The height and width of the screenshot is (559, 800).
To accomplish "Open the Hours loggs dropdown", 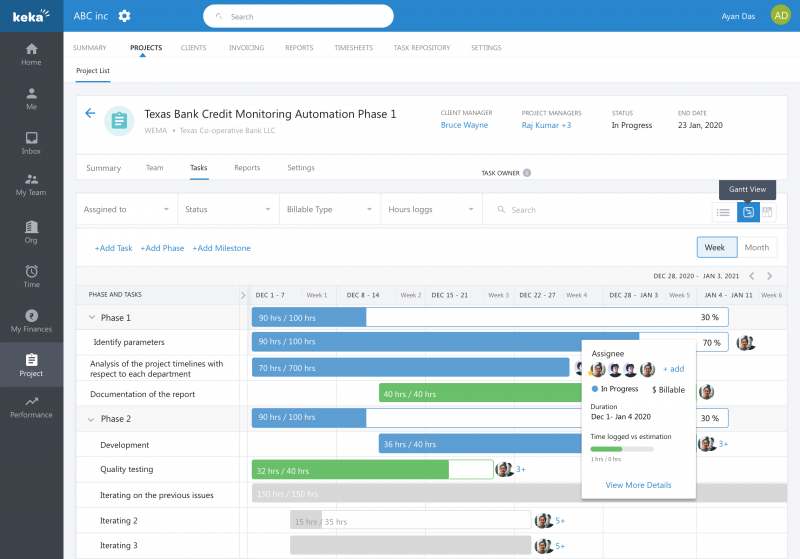I will pos(431,209).
